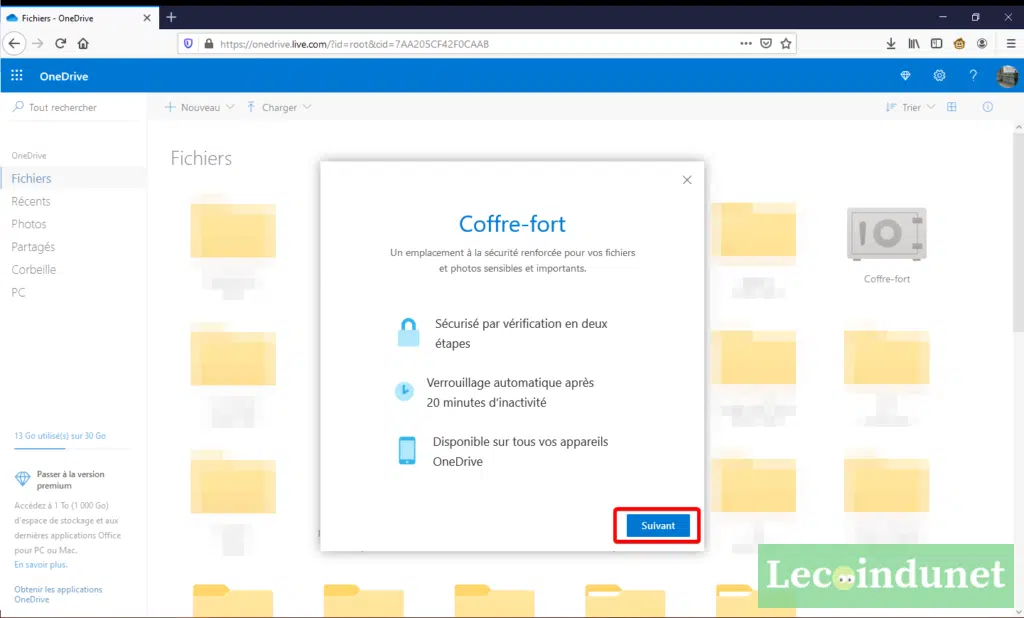
Task: Select the Fichiers - OneDrive browser tab
Action: click(79, 18)
